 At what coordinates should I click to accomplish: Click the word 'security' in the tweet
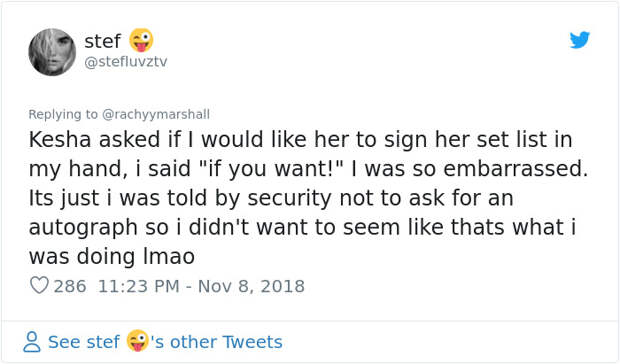coord(290,199)
